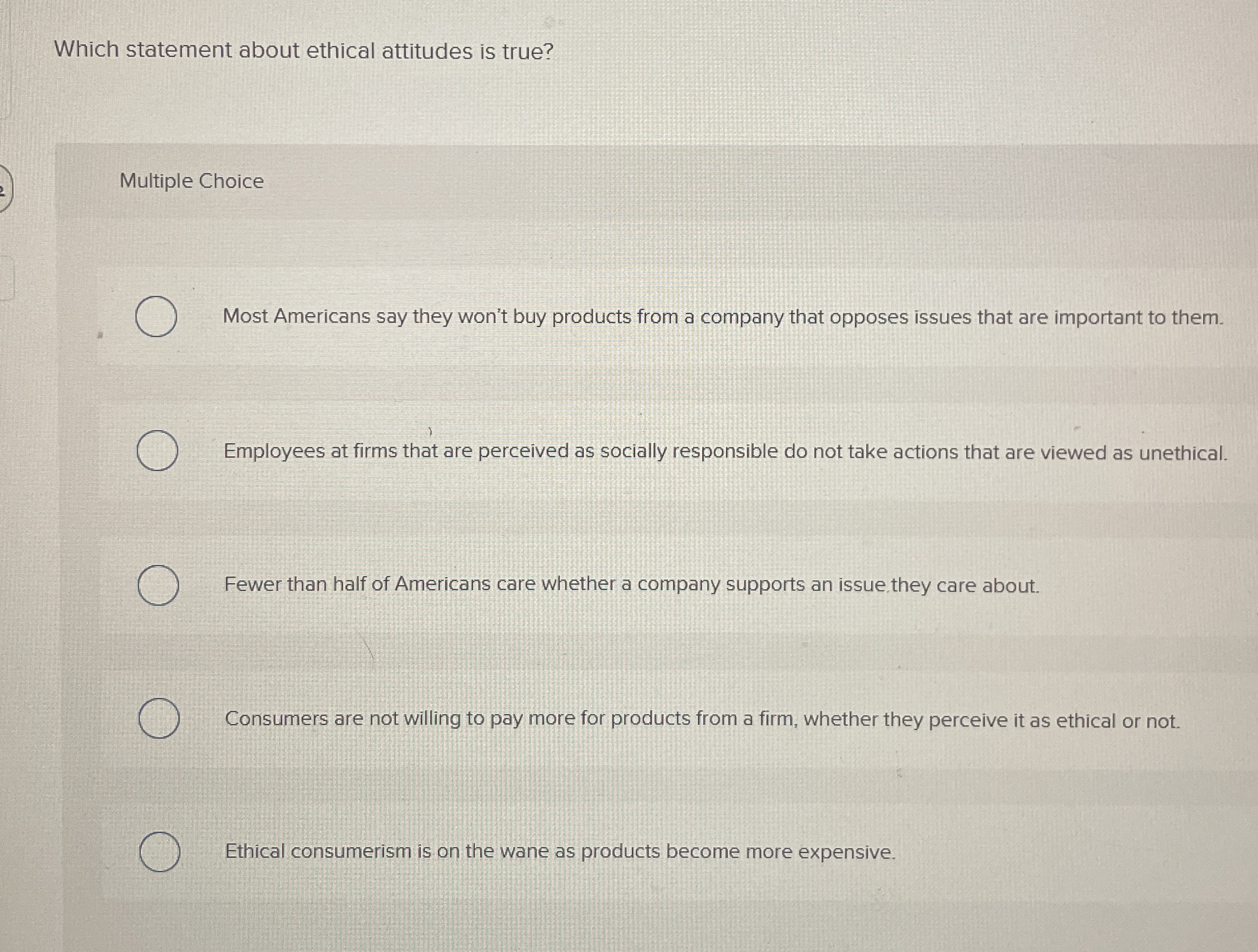
Task: Click the ethical consumerism on the wane answer
Action: pyautogui.click(x=560, y=851)
